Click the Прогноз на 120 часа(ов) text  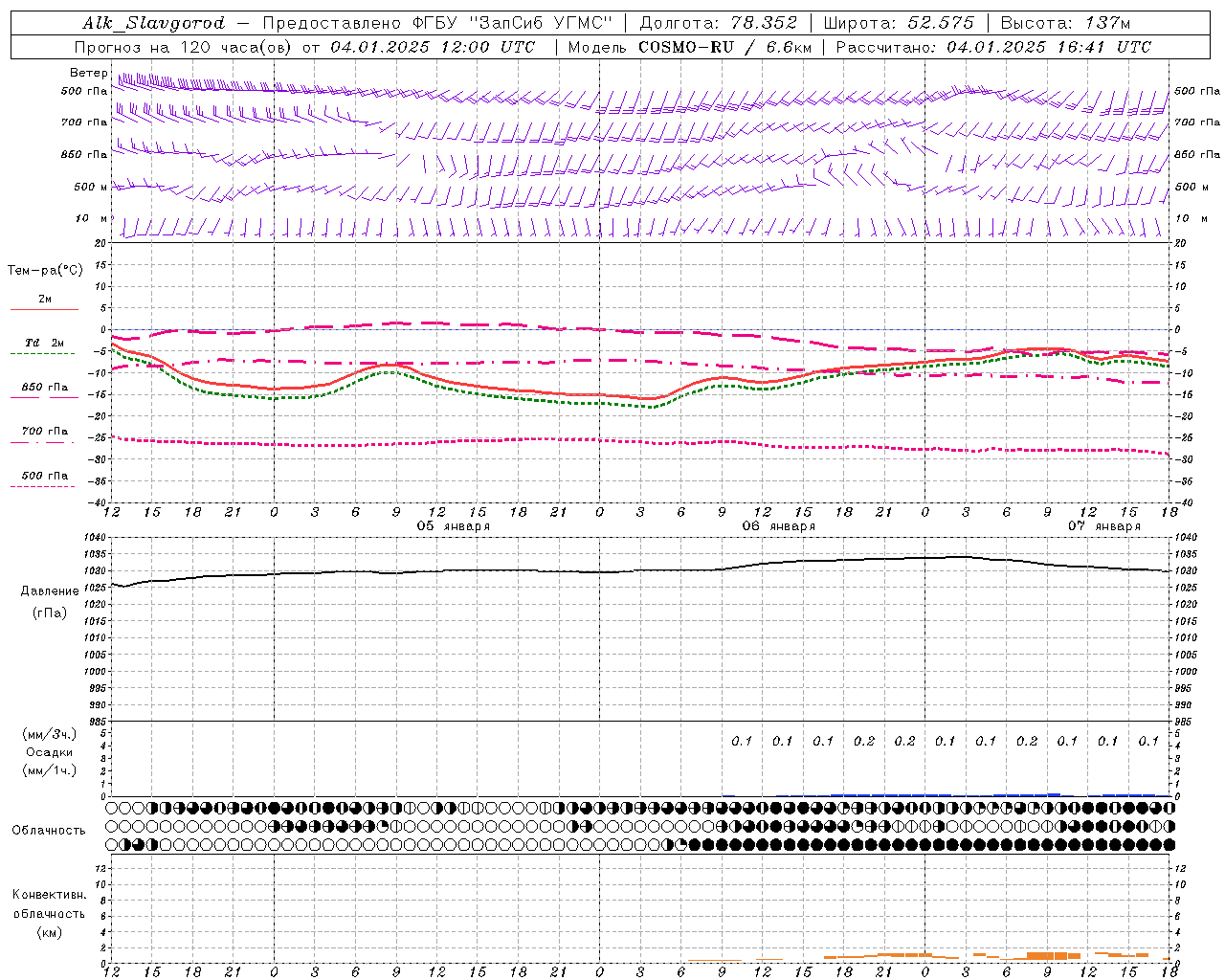184,47
